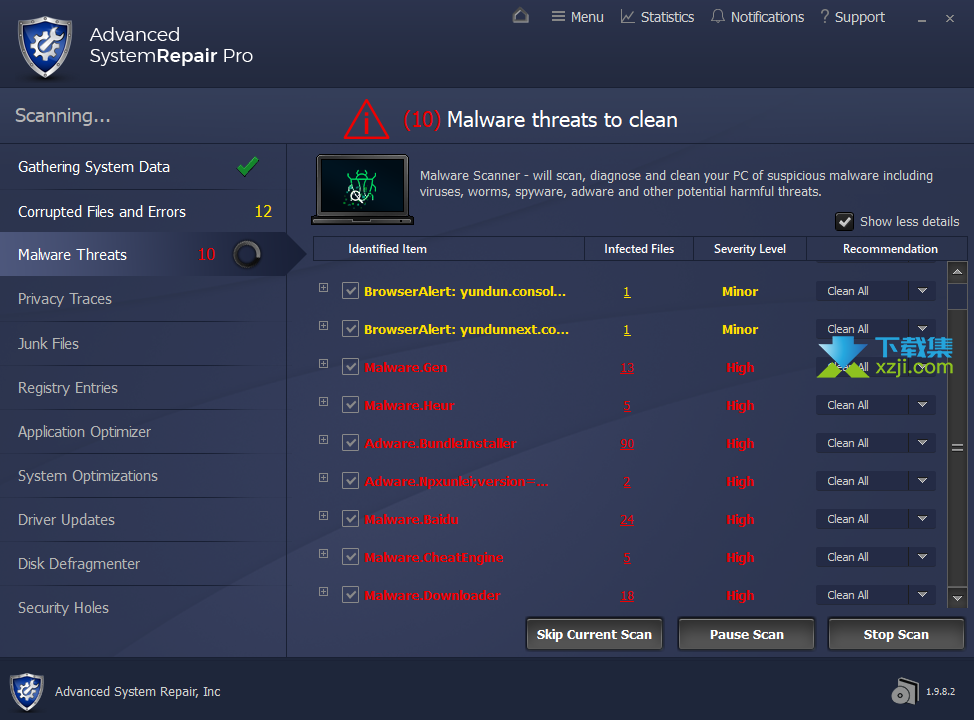Open the Support help item

pos(852,17)
